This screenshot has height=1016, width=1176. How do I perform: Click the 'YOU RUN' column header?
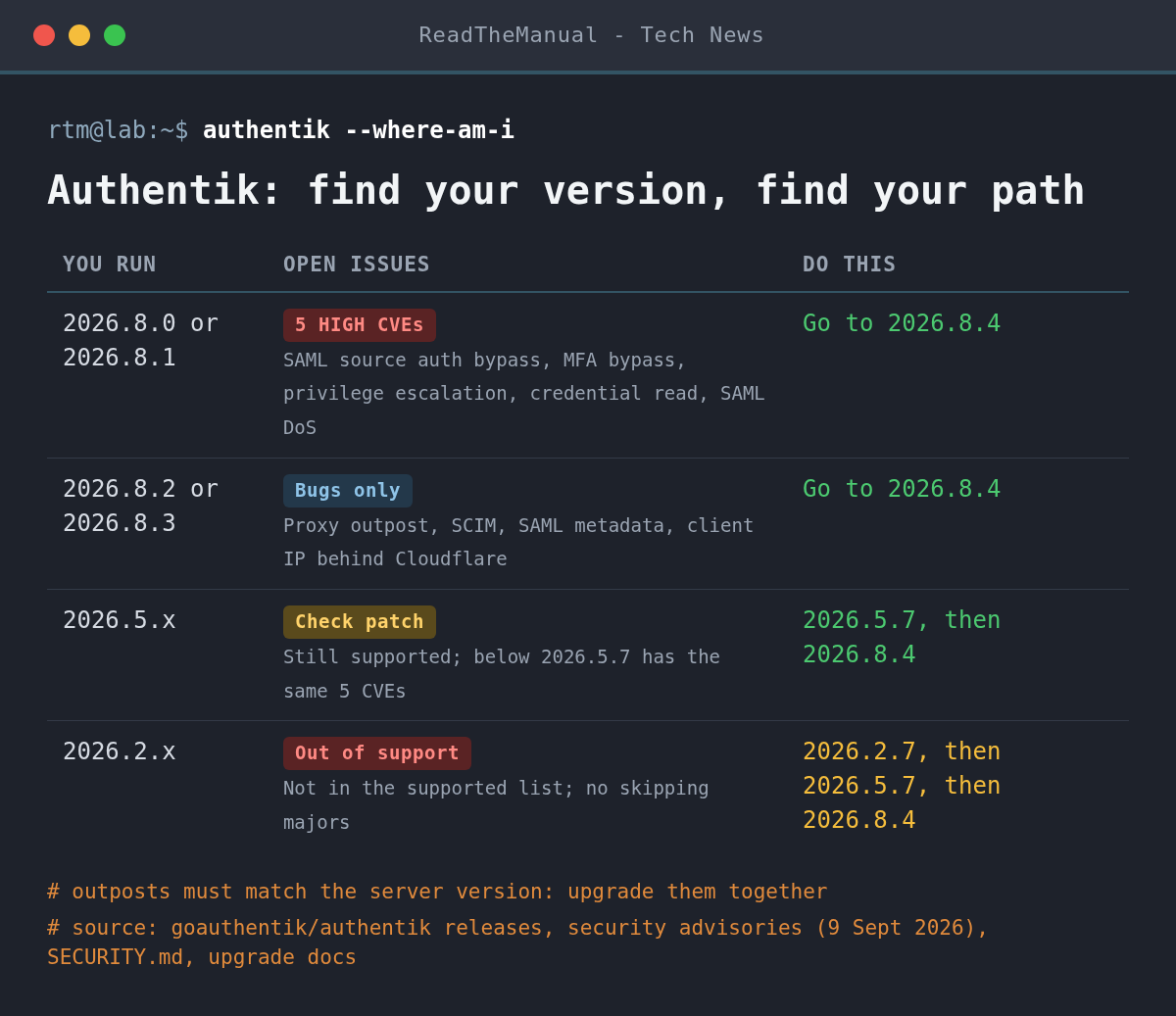[x=110, y=265]
